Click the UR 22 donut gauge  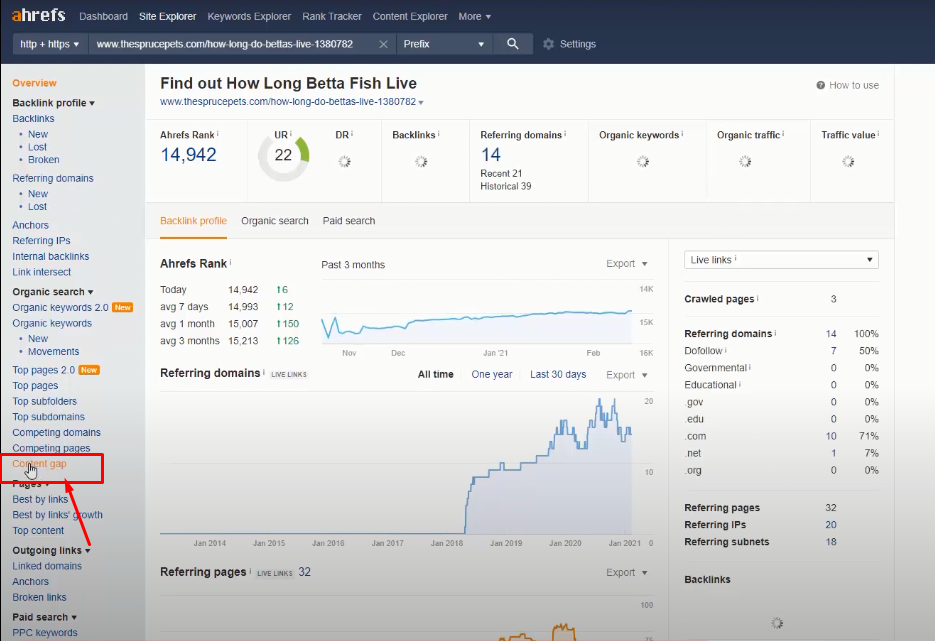pos(284,156)
